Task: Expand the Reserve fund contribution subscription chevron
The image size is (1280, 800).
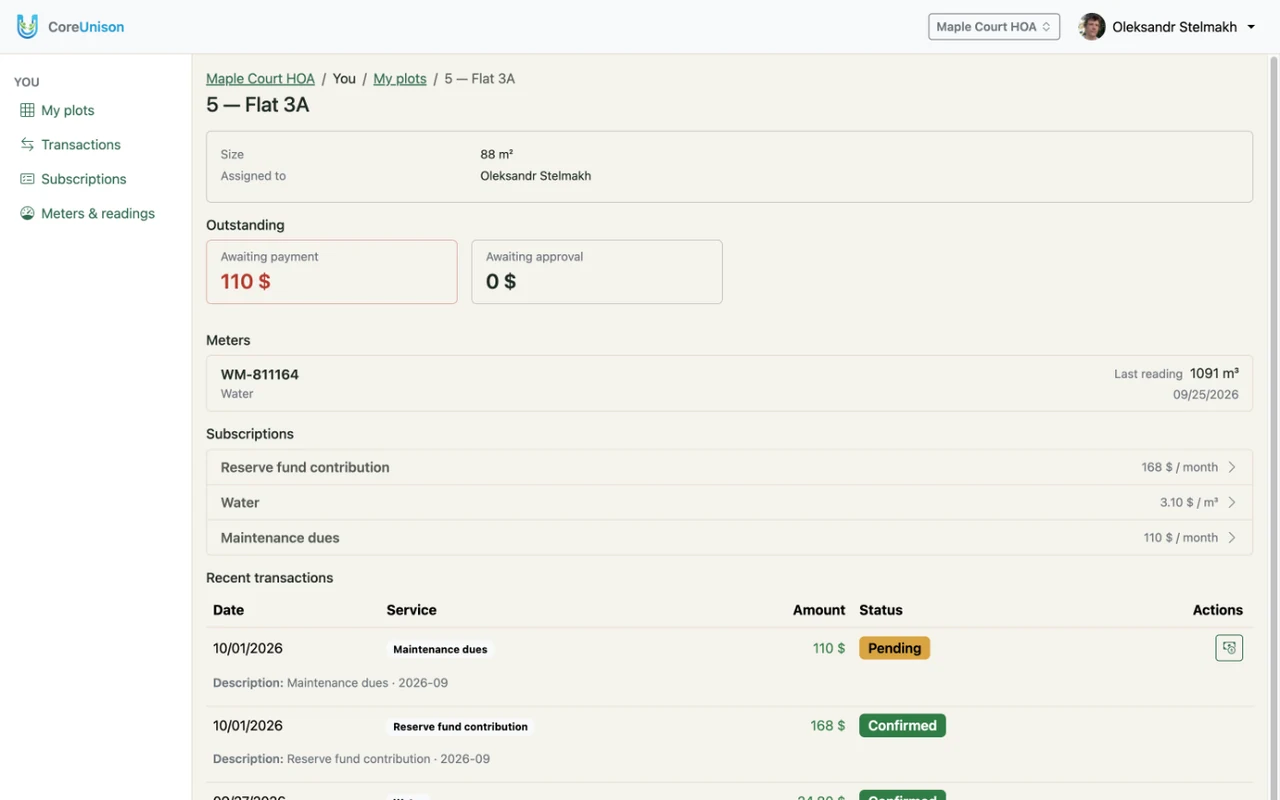Action: pyautogui.click(x=1232, y=467)
